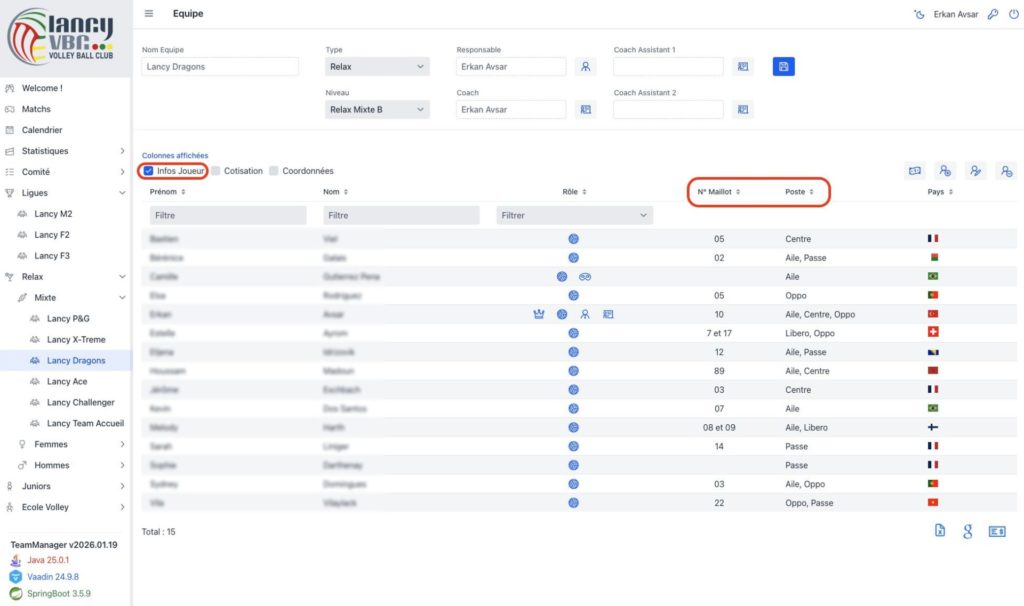This screenshot has height=606, width=1024.
Task: Click the blue save team button
Action: click(783, 67)
